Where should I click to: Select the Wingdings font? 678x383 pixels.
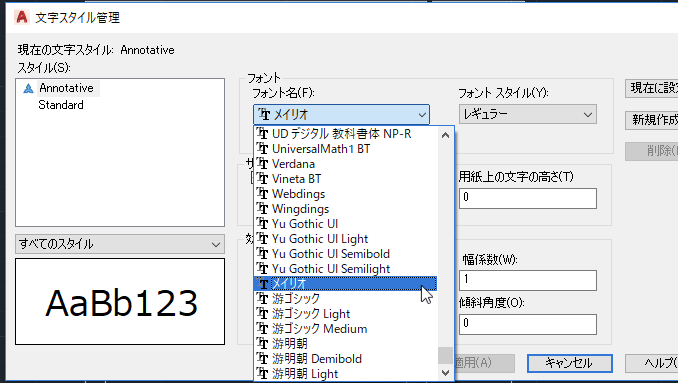[345, 209]
